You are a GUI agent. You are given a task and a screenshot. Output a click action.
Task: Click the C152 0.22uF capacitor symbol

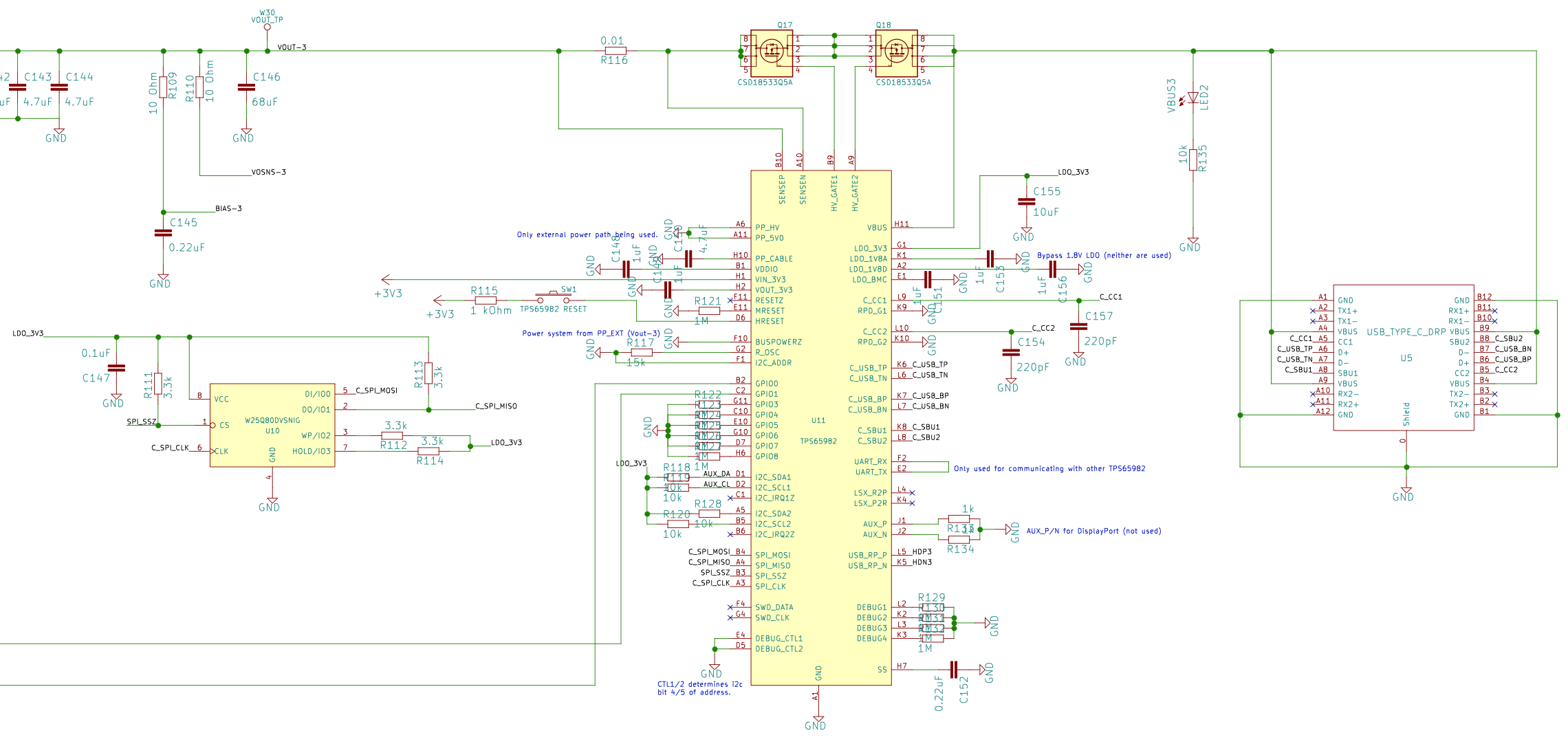click(x=954, y=670)
